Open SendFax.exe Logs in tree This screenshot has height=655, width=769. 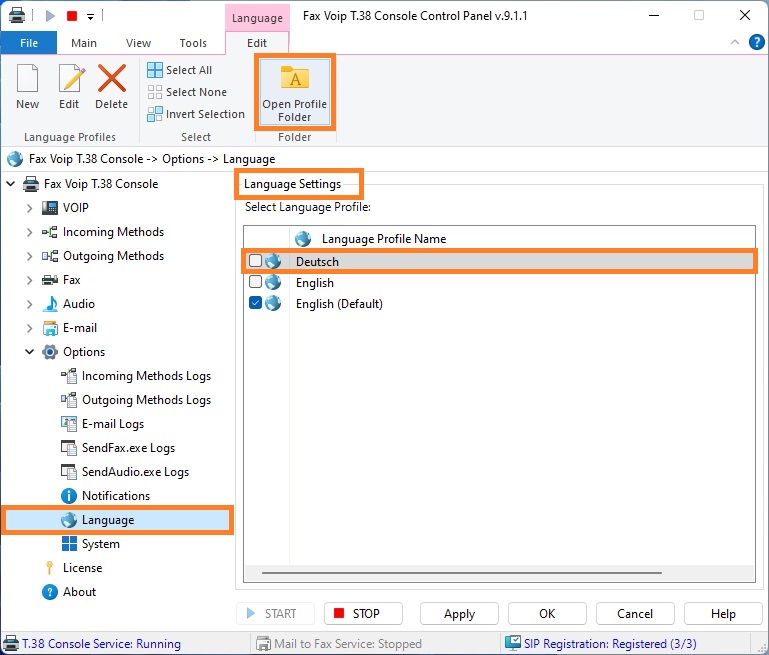(x=118, y=448)
